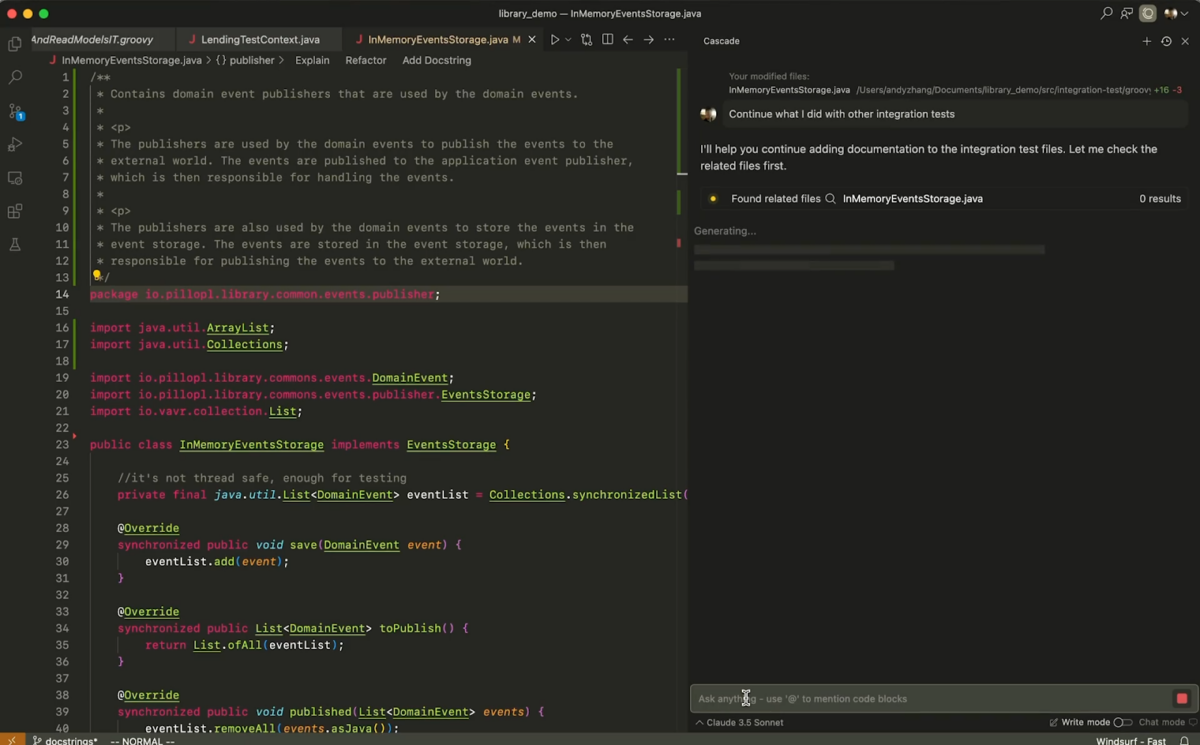Switch to the AndReadModelsIT.groovy tab
Screen dimensions: 1200x745
pos(90,39)
